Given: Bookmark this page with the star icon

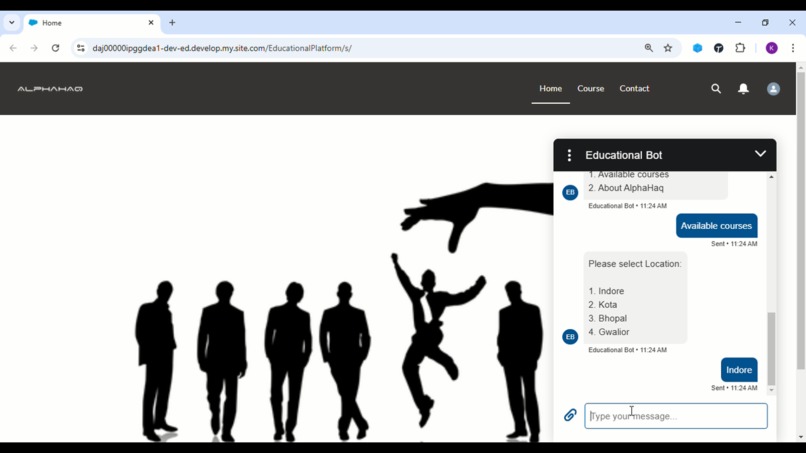Looking at the screenshot, I should (x=668, y=48).
